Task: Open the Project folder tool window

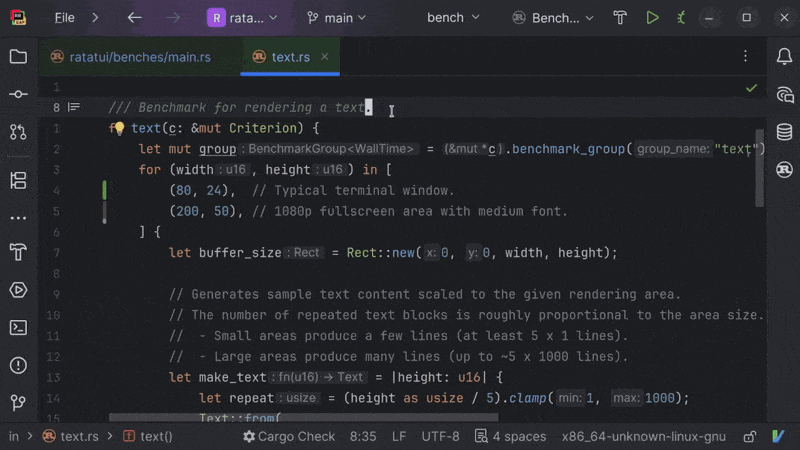Action: tap(18, 57)
